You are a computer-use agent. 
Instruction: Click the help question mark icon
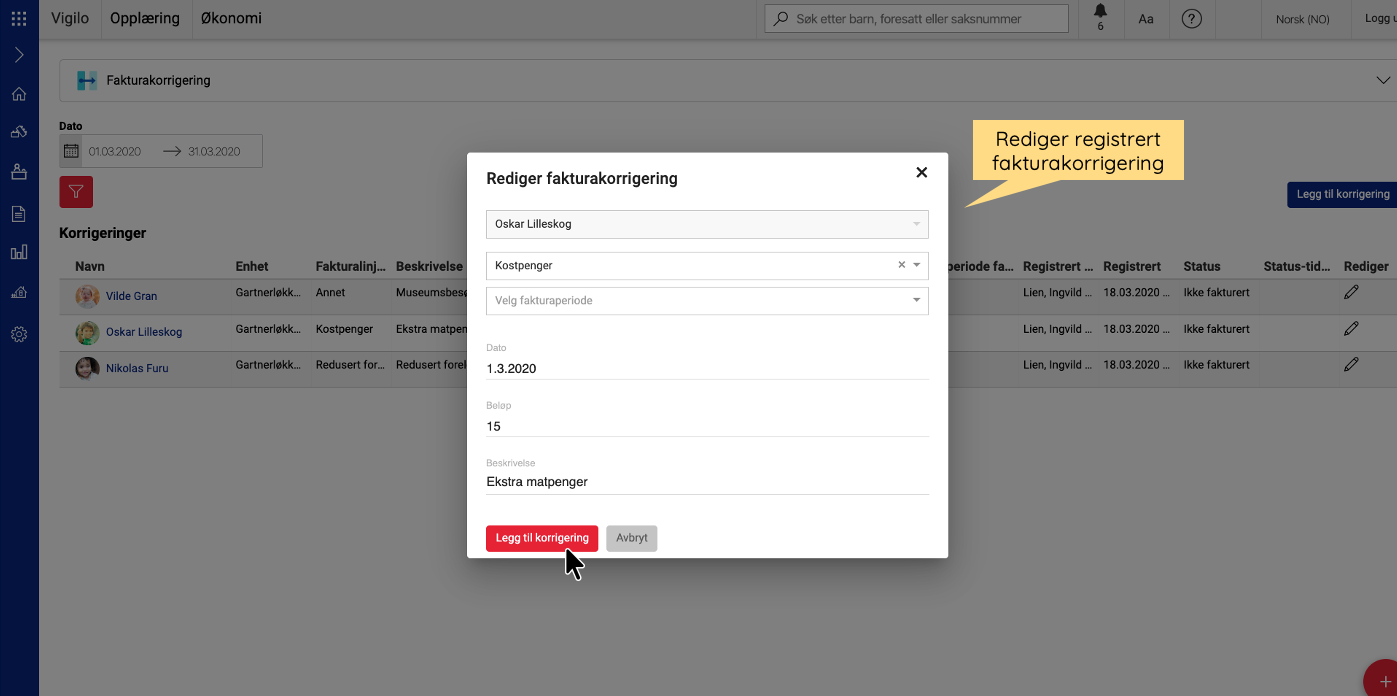tap(1191, 19)
